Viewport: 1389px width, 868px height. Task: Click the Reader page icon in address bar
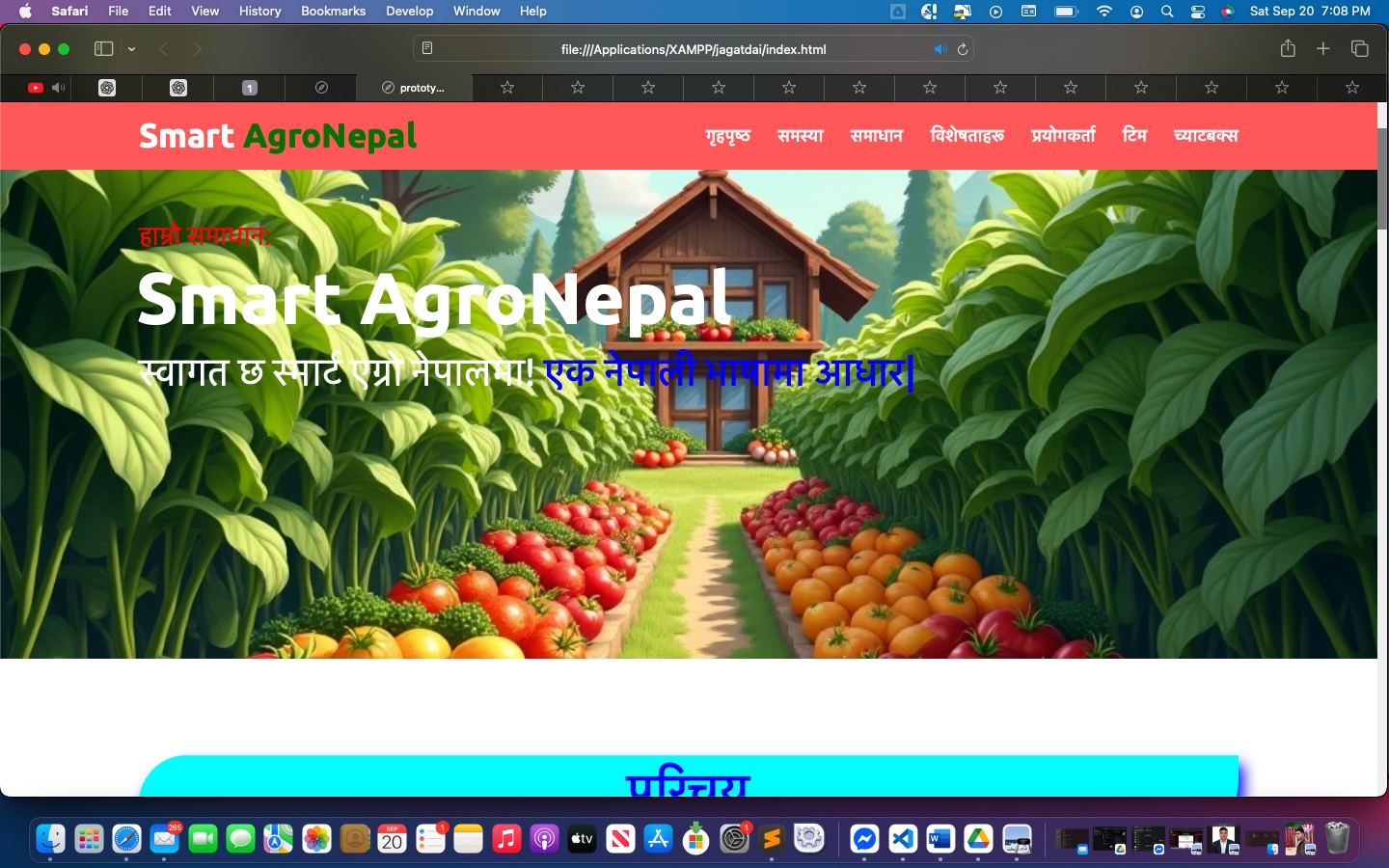click(x=427, y=49)
